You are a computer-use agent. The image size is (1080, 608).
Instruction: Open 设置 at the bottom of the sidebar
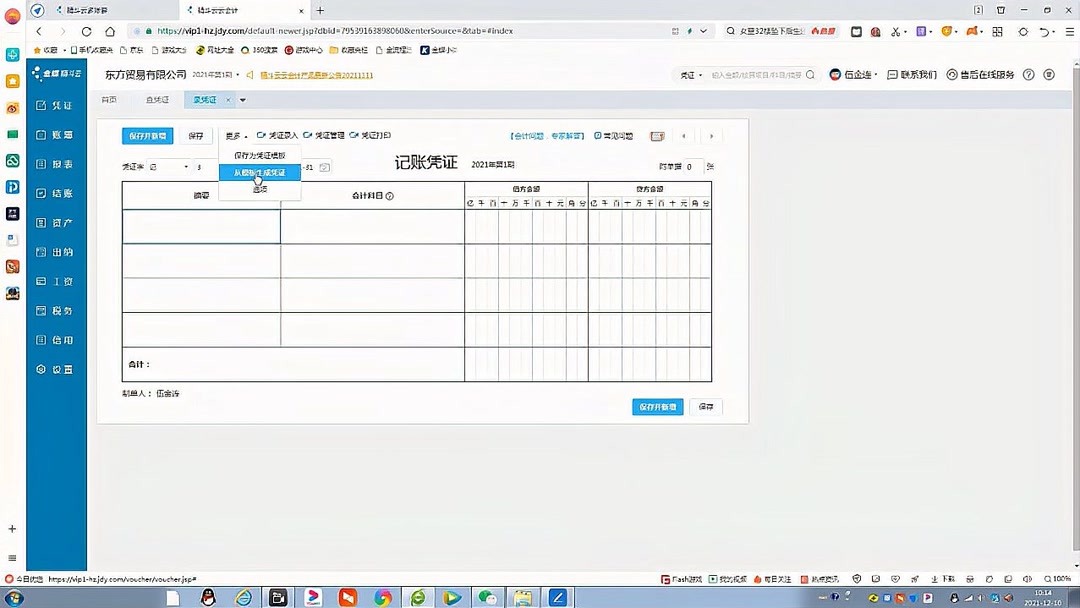click(55, 369)
